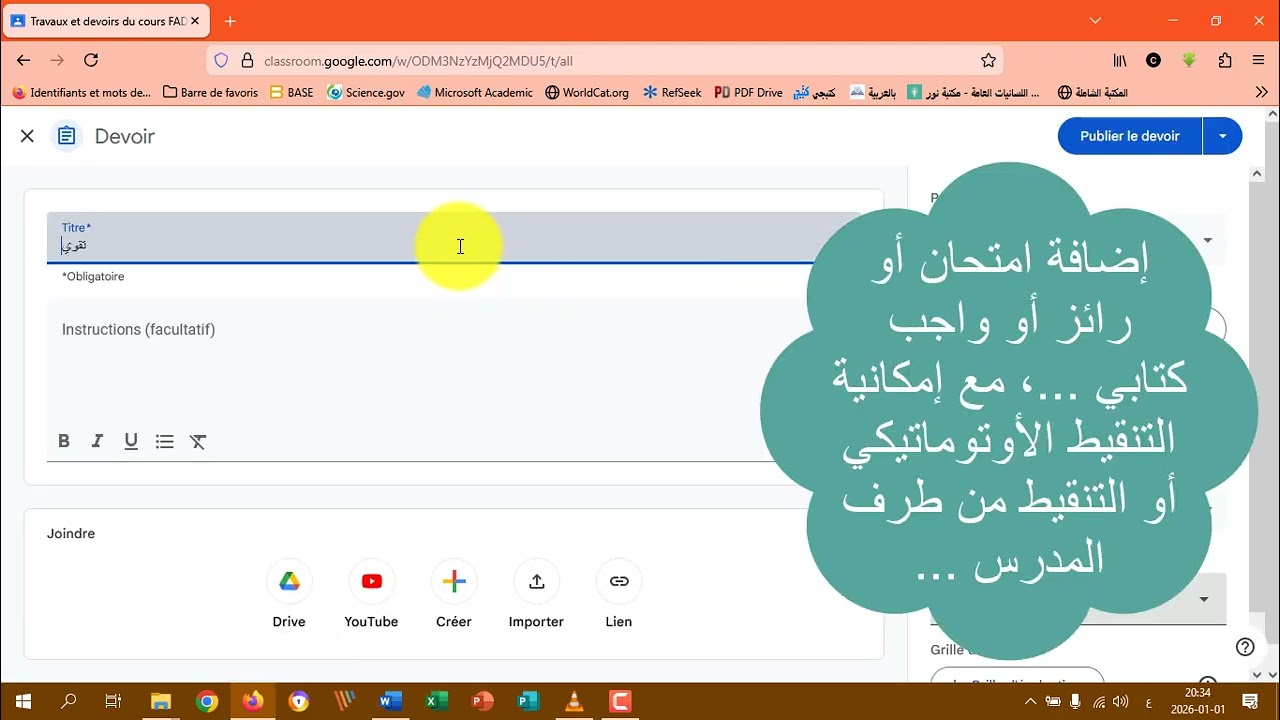Open the volume control in the tray

point(1120,701)
